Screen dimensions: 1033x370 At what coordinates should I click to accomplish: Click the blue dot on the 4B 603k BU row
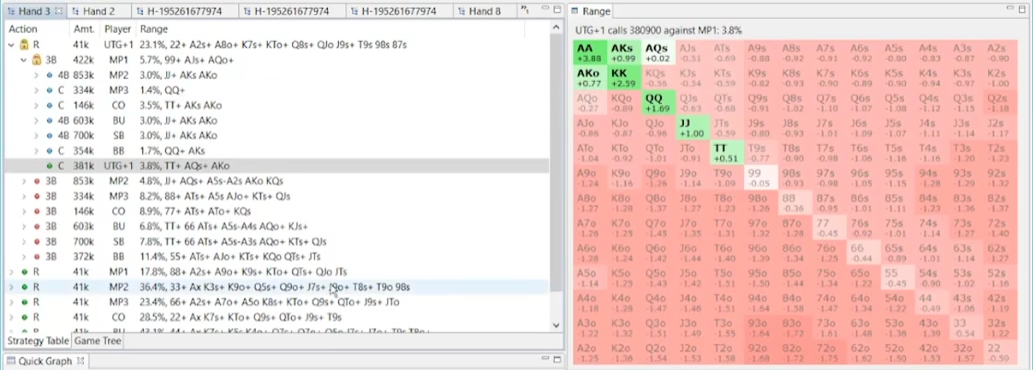(x=49, y=120)
